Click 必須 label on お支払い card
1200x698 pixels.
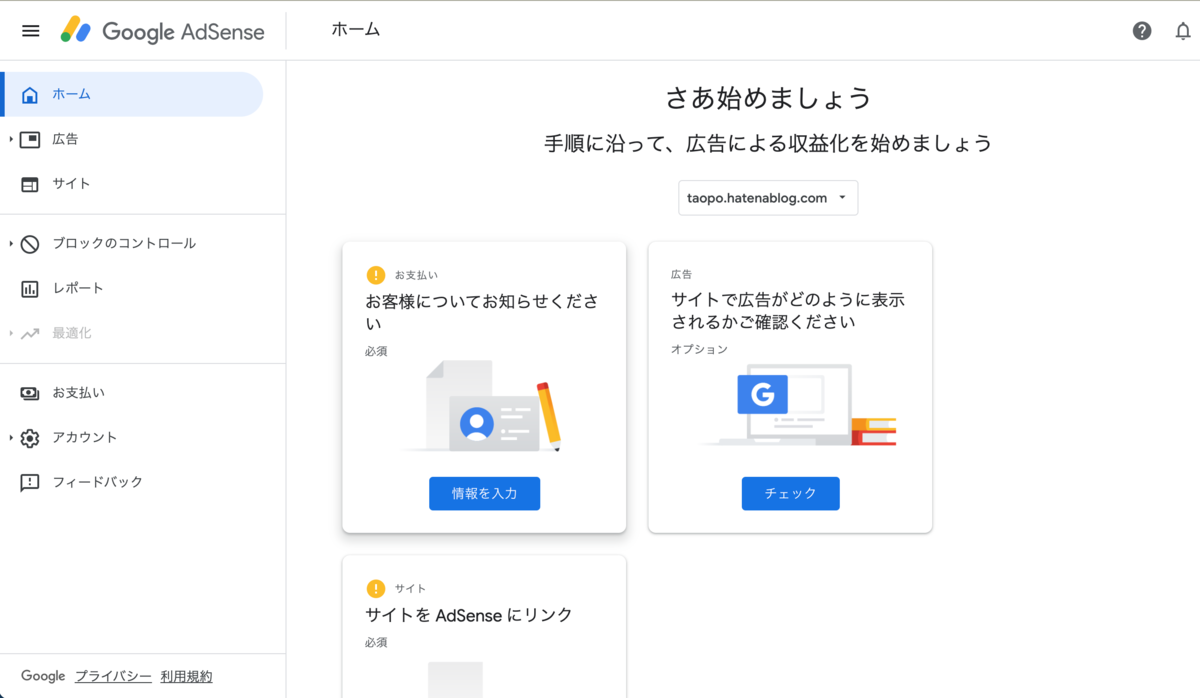(x=376, y=351)
